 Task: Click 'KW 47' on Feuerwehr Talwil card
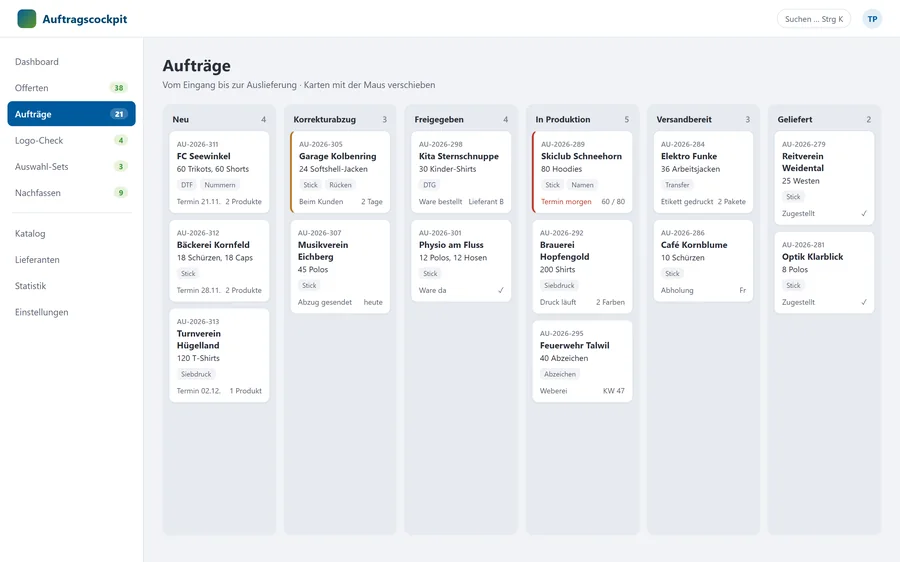click(x=614, y=390)
